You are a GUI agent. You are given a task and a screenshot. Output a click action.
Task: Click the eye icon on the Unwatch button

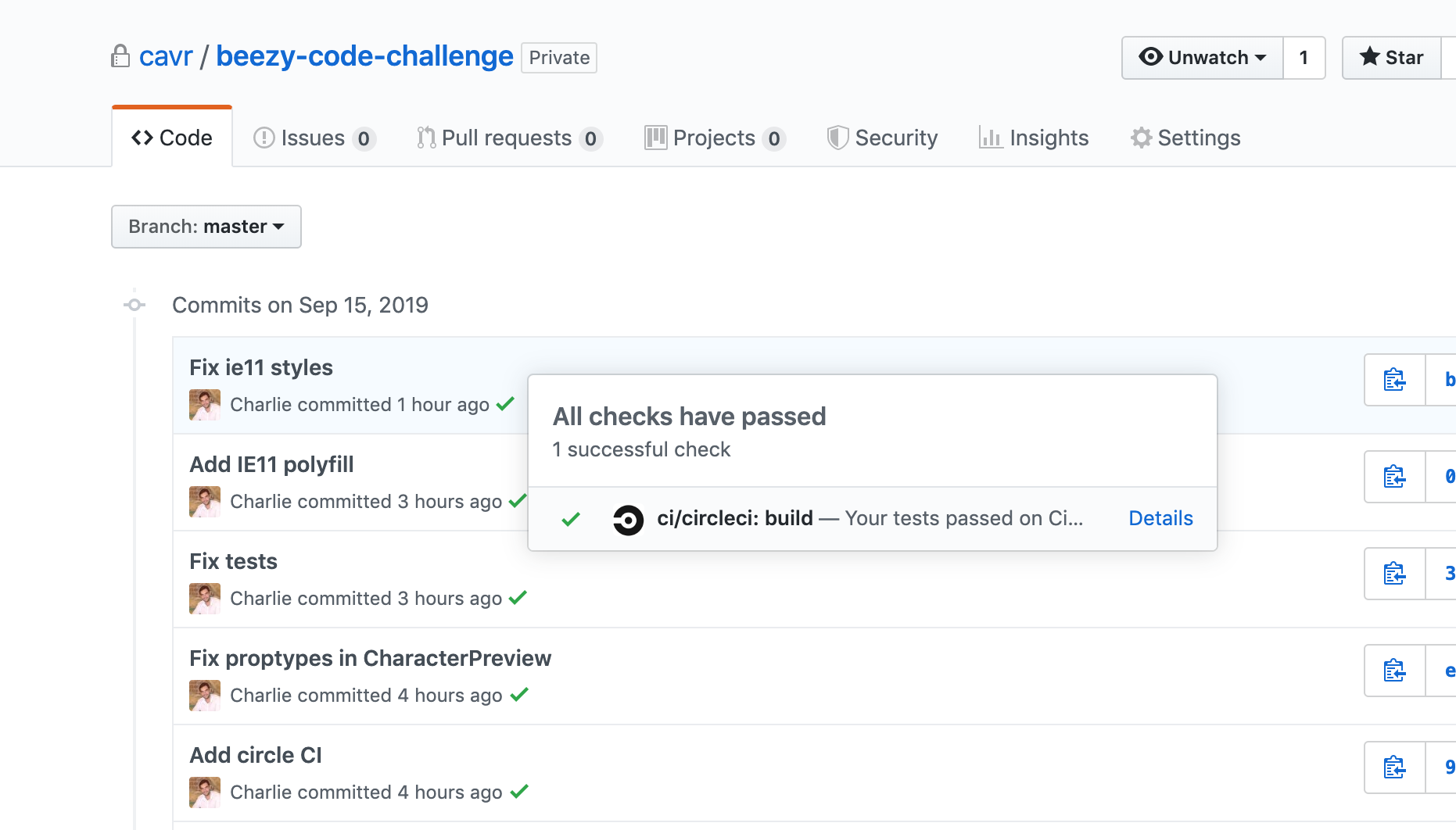pos(1150,56)
